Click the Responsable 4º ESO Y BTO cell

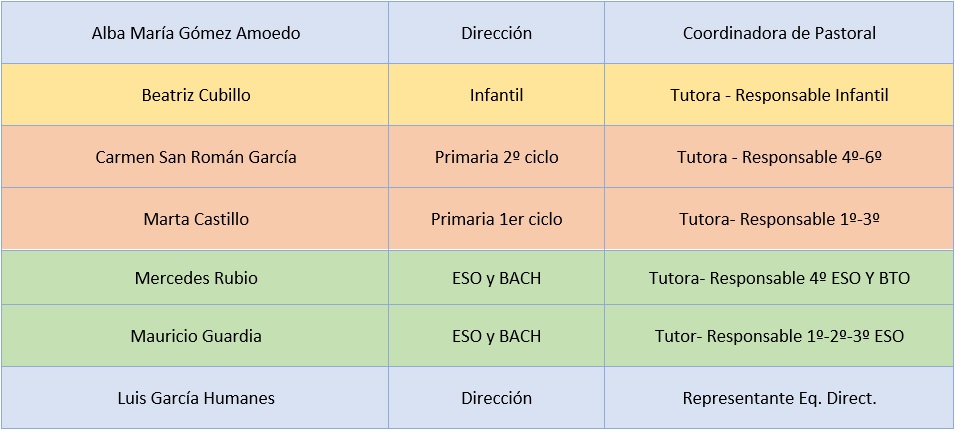coord(779,278)
